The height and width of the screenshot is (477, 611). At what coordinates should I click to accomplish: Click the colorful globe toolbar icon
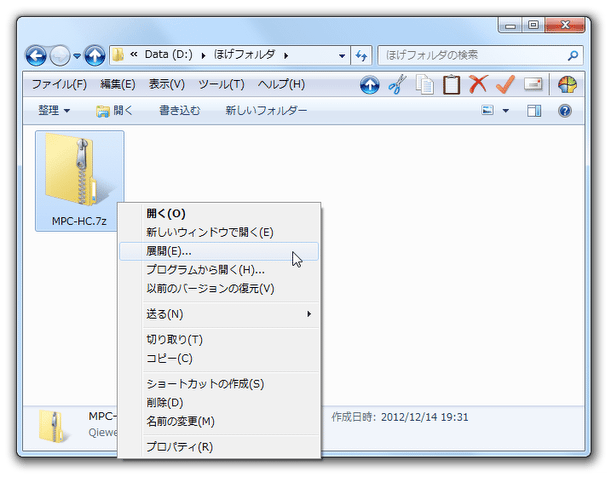[x=567, y=84]
